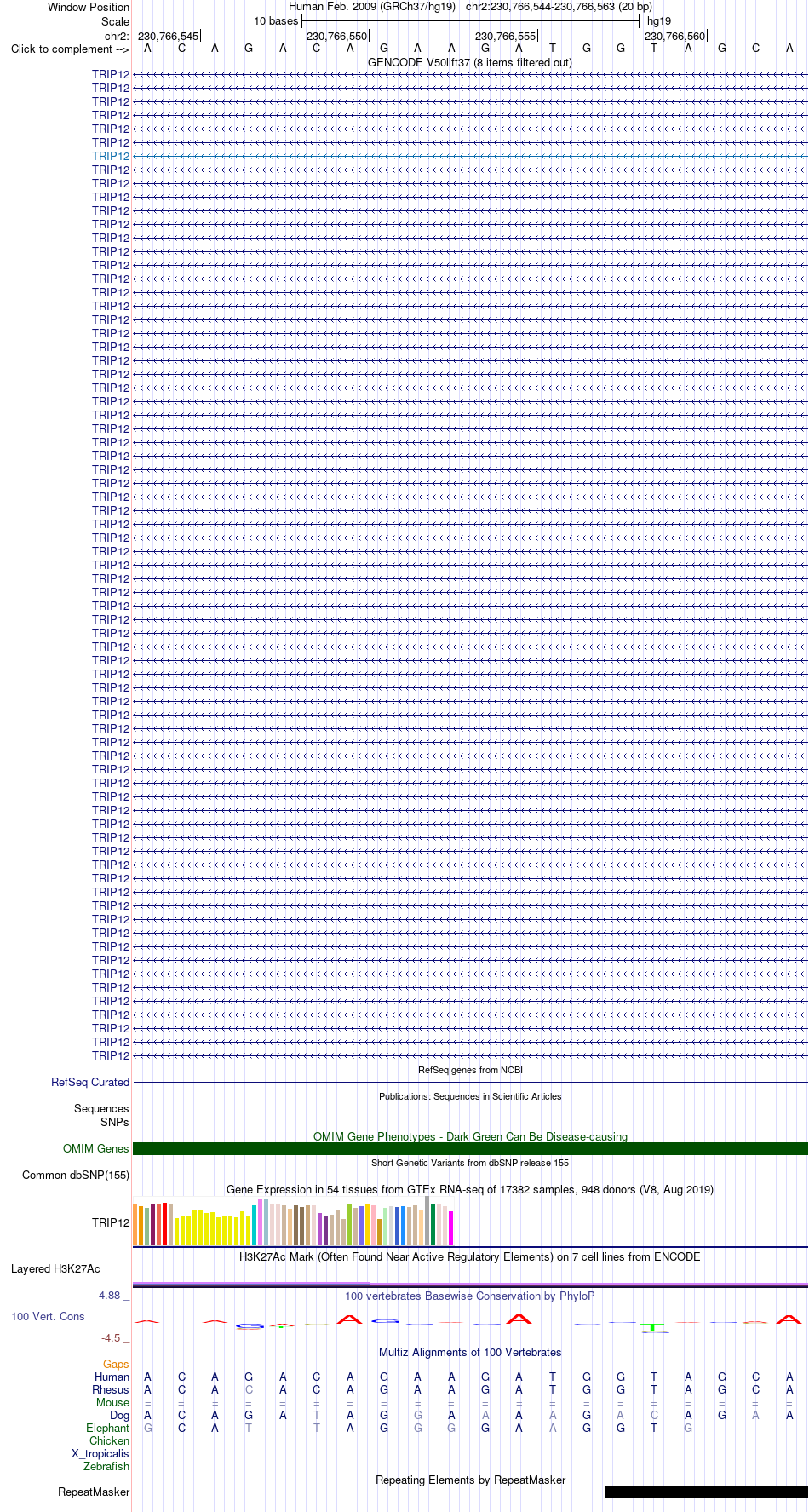Screen dimensions: 809x1512
Task: Select the Mouse alignment row label
Action: tap(112, 1403)
